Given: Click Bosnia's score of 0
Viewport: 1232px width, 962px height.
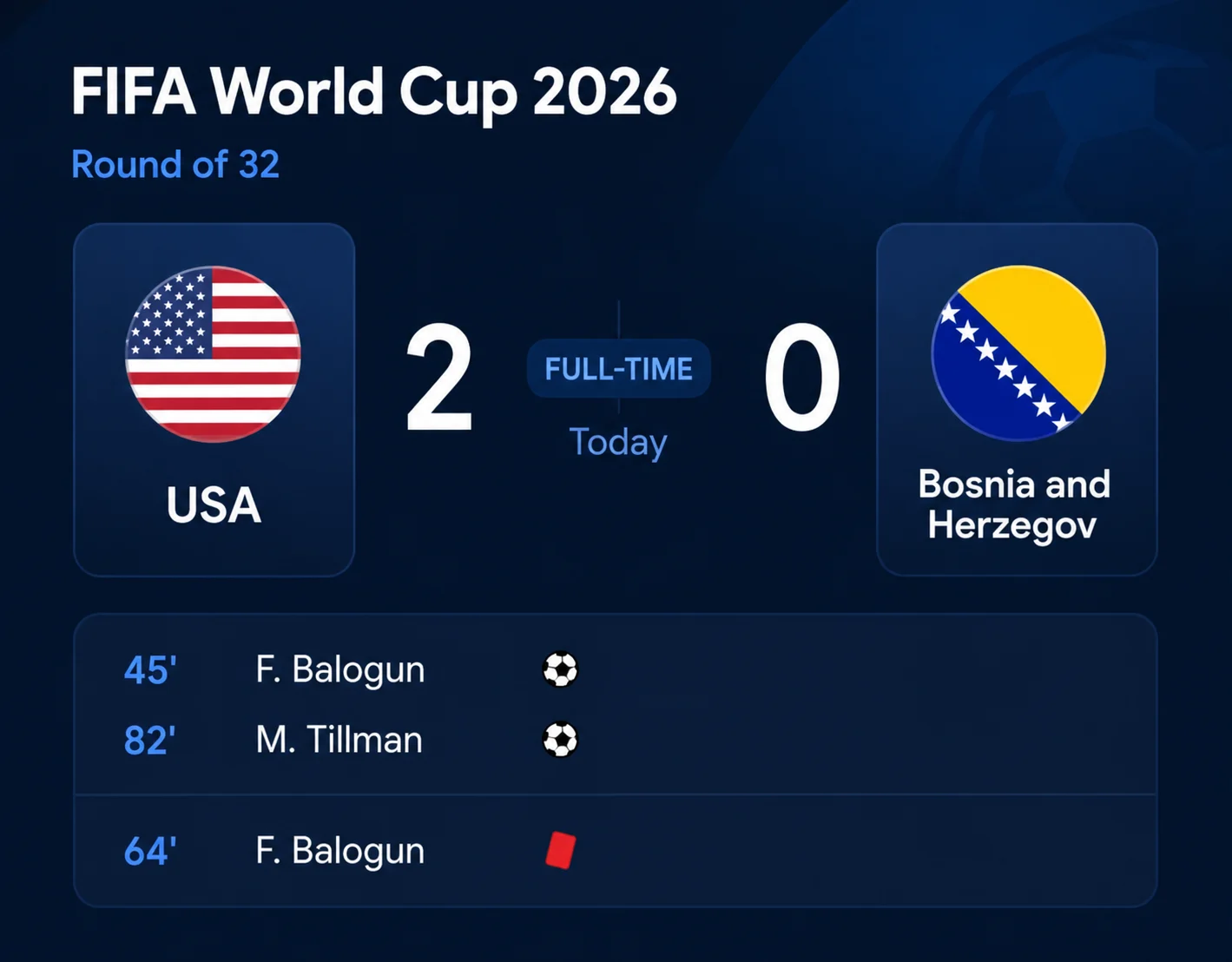Looking at the screenshot, I should point(802,378).
